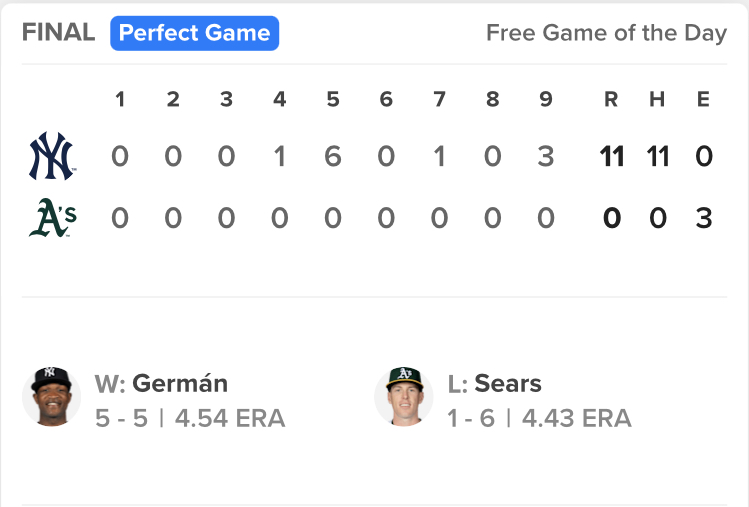
Task: Click Yankees 9th inning score of 3
Action: pyautogui.click(x=546, y=156)
